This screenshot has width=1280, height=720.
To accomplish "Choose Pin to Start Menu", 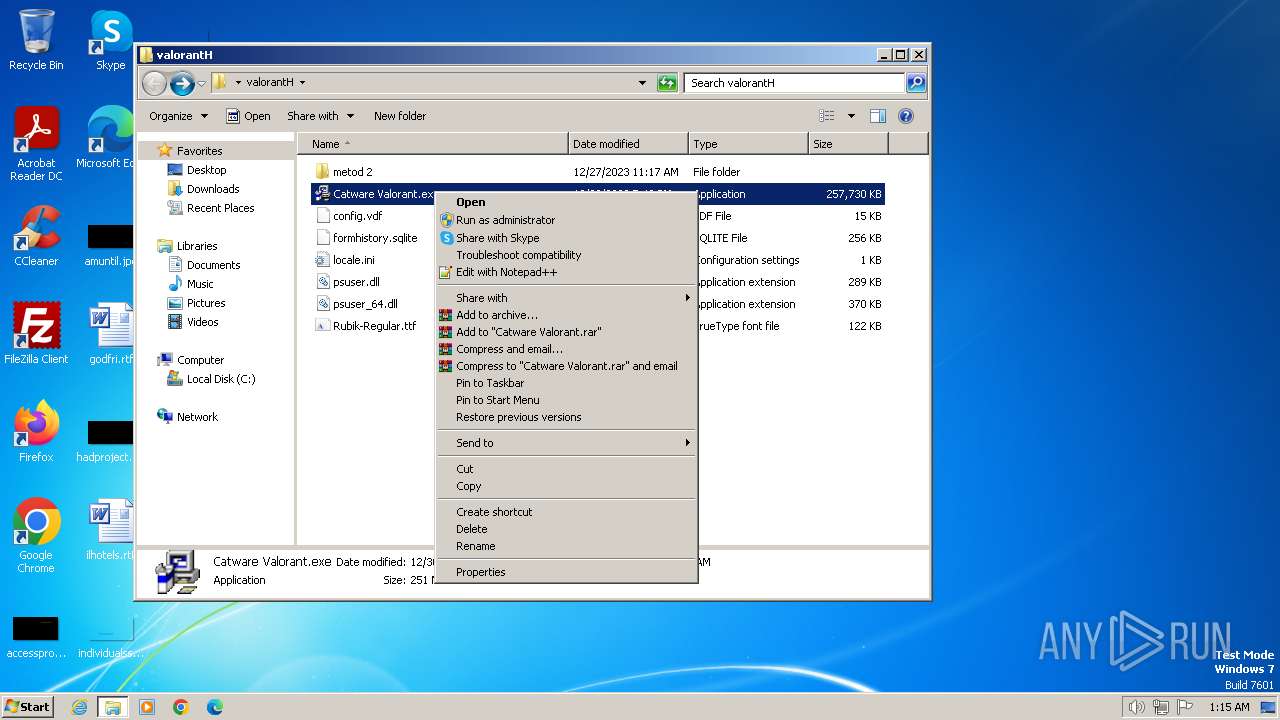I will coord(567,400).
